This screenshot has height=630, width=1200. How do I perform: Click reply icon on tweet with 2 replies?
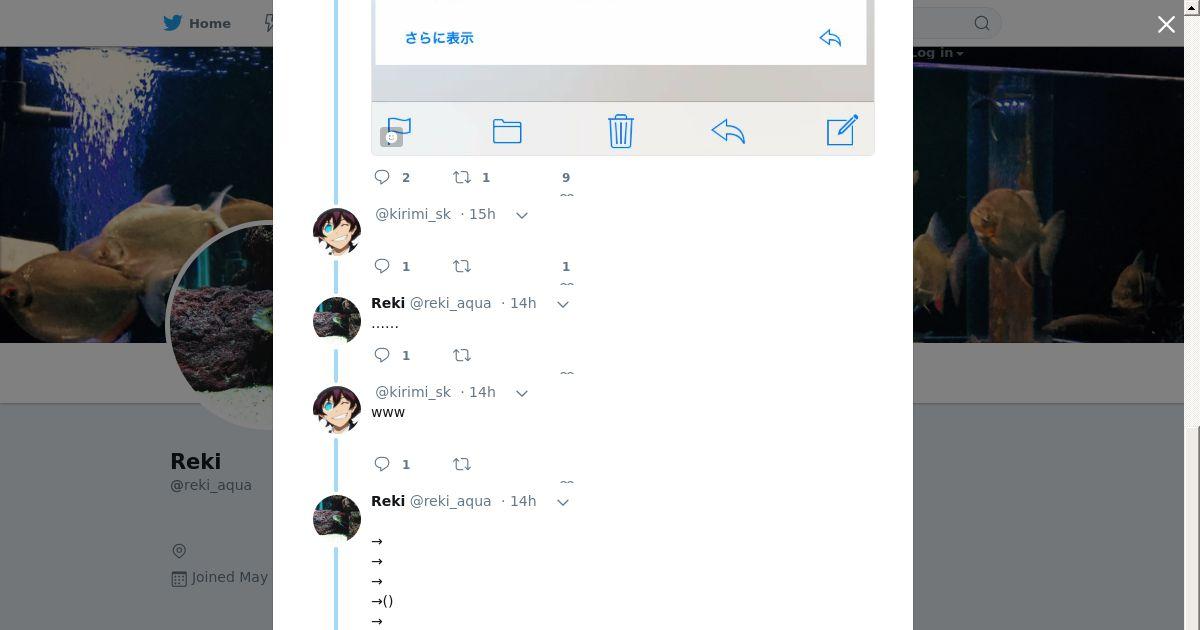382,177
